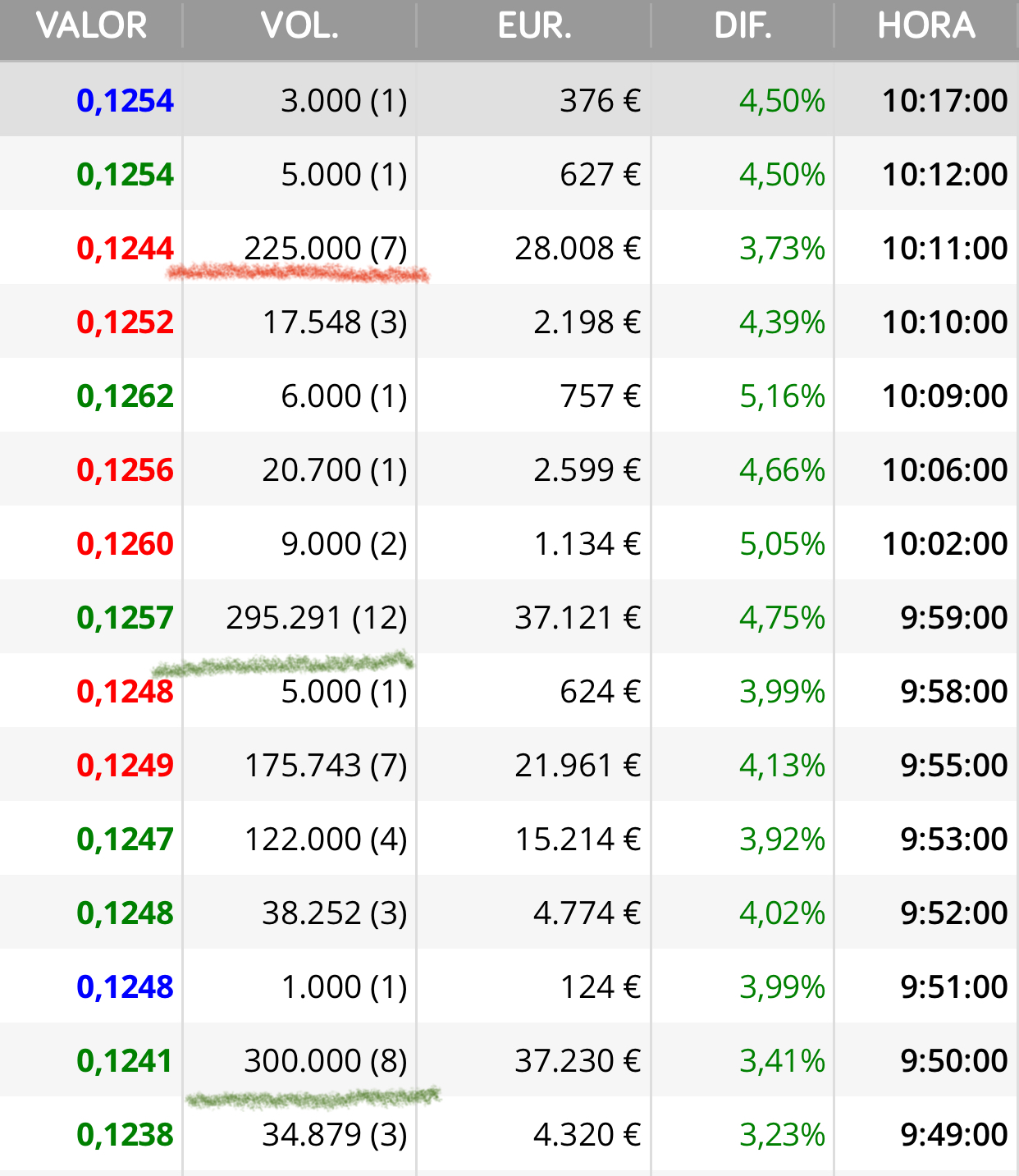Click amount 37.121 €
1019x1176 pixels.
click(578, 618)
